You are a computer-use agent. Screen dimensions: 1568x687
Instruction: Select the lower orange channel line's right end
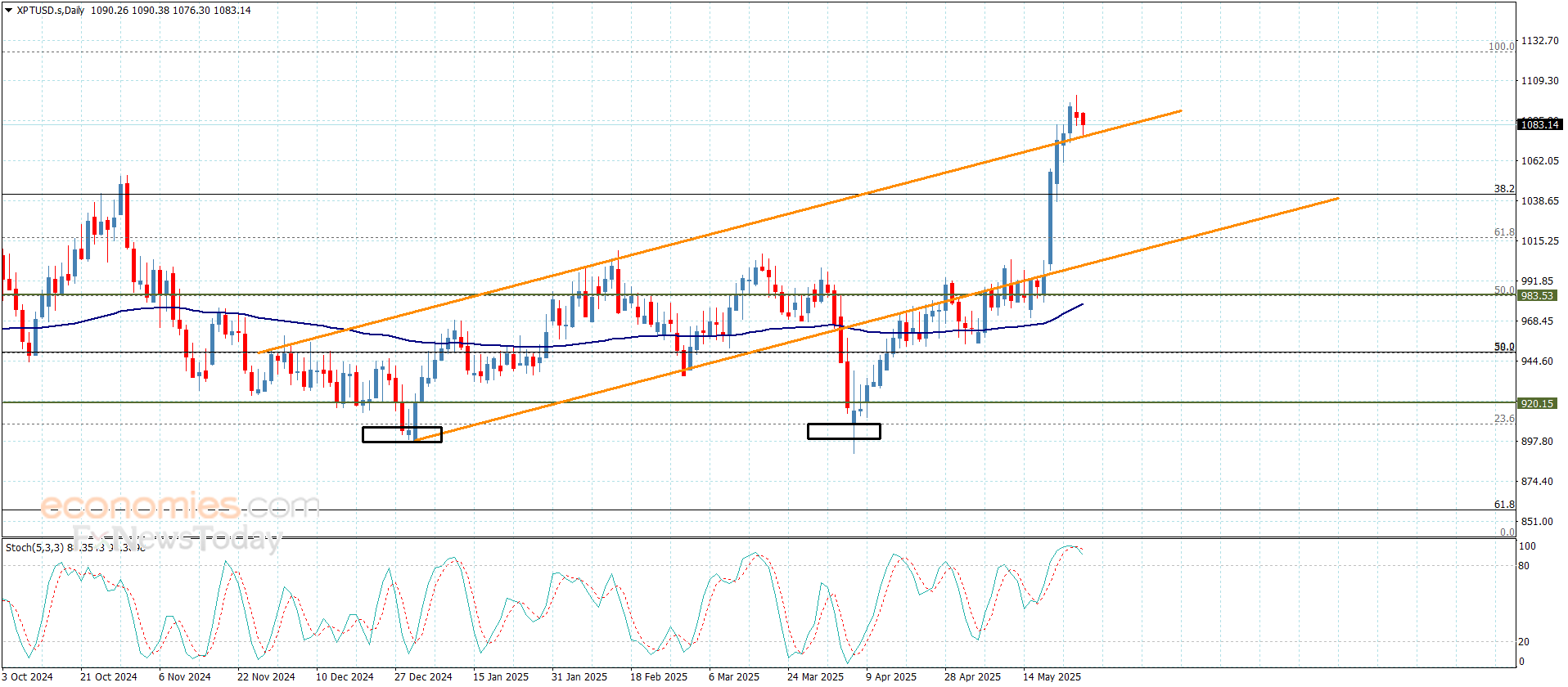1338,198
